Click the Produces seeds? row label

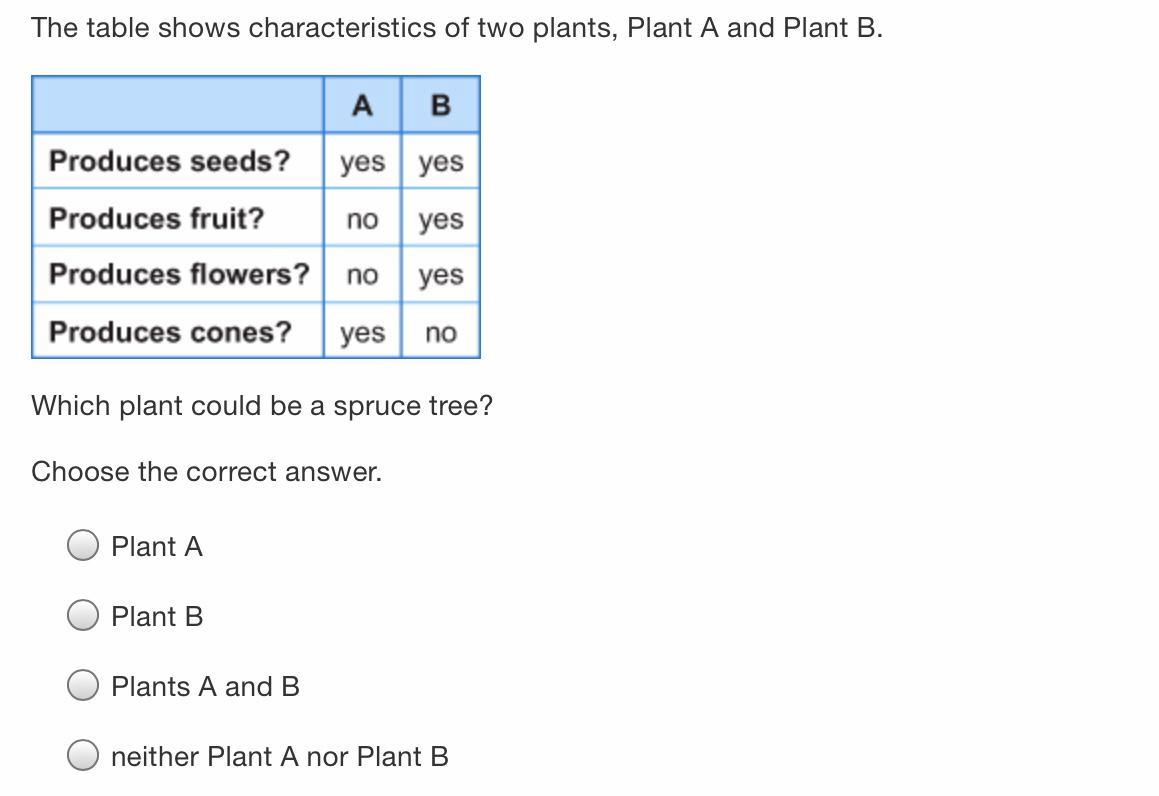pos(169,161)
